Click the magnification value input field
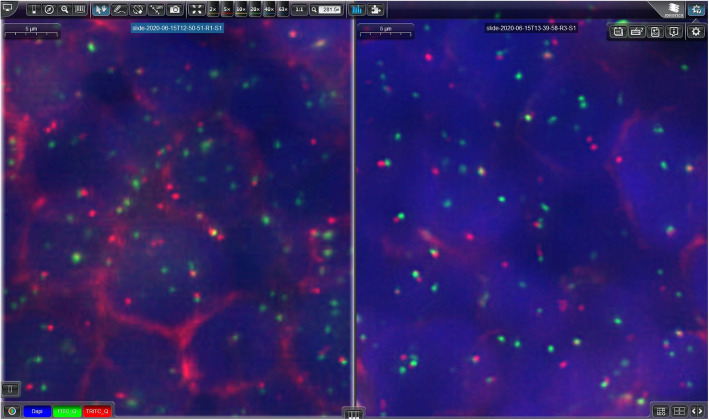 pos(330,9)
